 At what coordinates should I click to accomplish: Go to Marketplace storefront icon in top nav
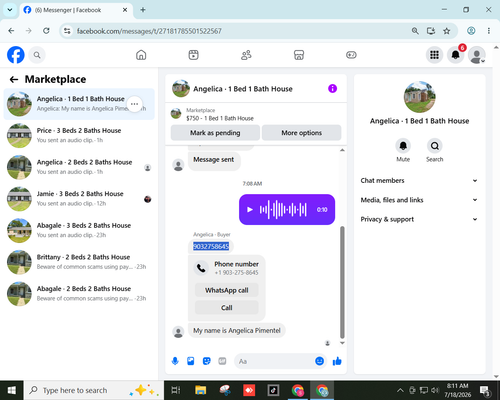tap(299, 55)
